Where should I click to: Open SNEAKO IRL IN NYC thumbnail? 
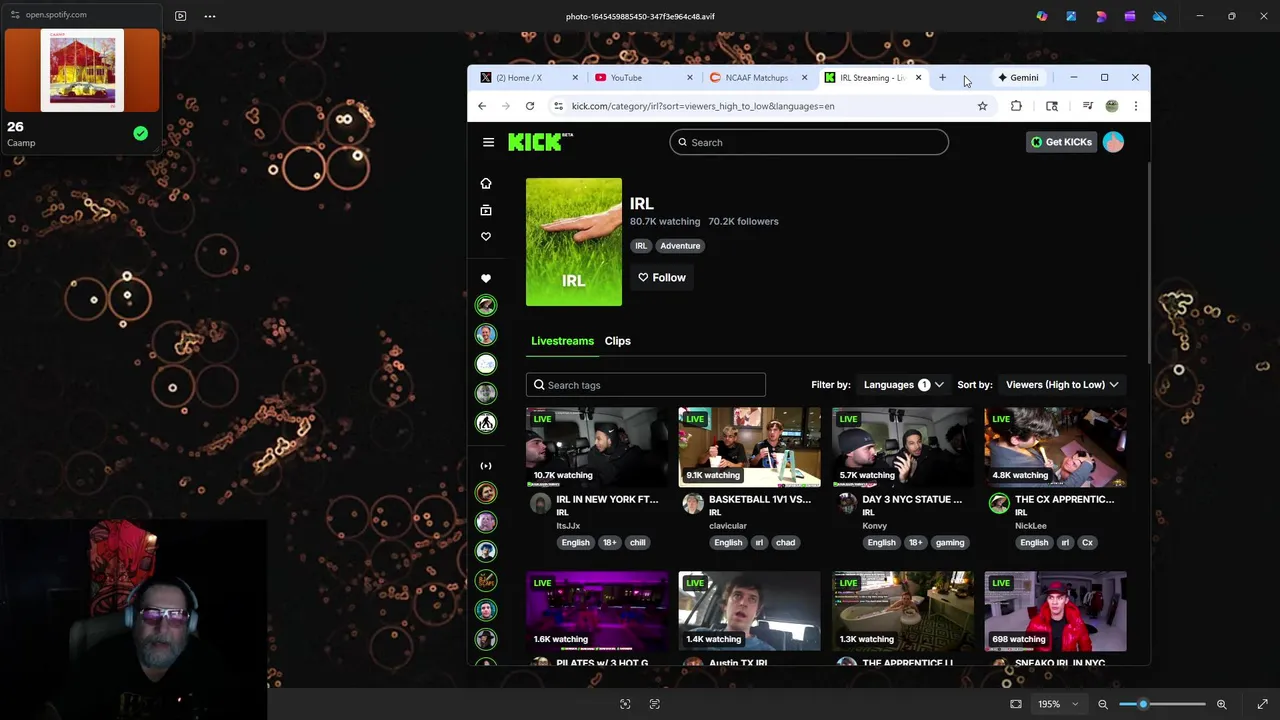[1056, 611]
